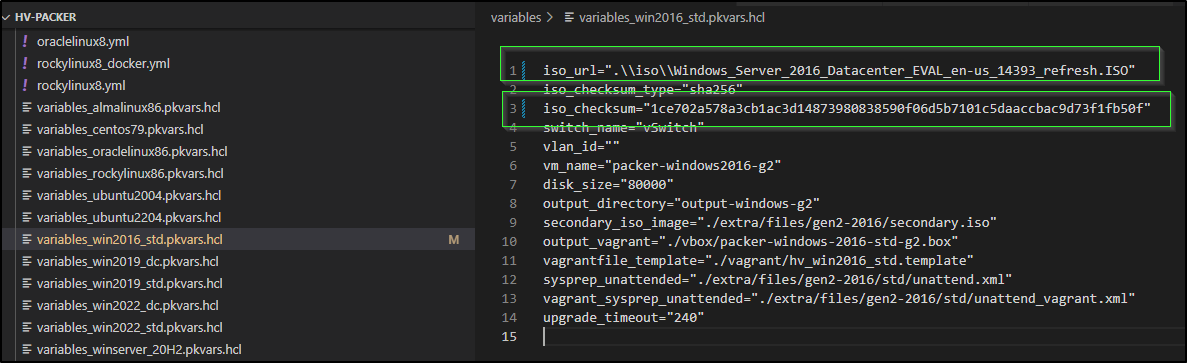This screenshot has width=1187, height=363.
Task: Click file icon beside variables_win2019_dc.pkvars.hcl
Action: (x=27, y=262)
